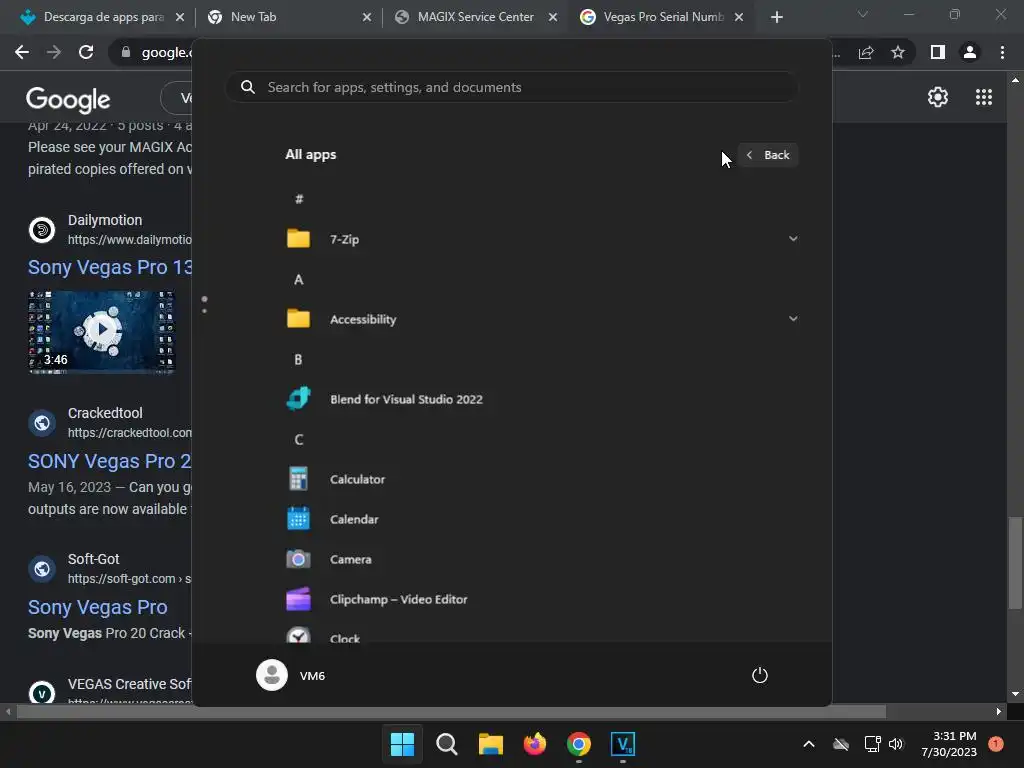Viewport: 1024px width, 768px height.
Task: Open the Chrome profile button
Action: [970, 52]
